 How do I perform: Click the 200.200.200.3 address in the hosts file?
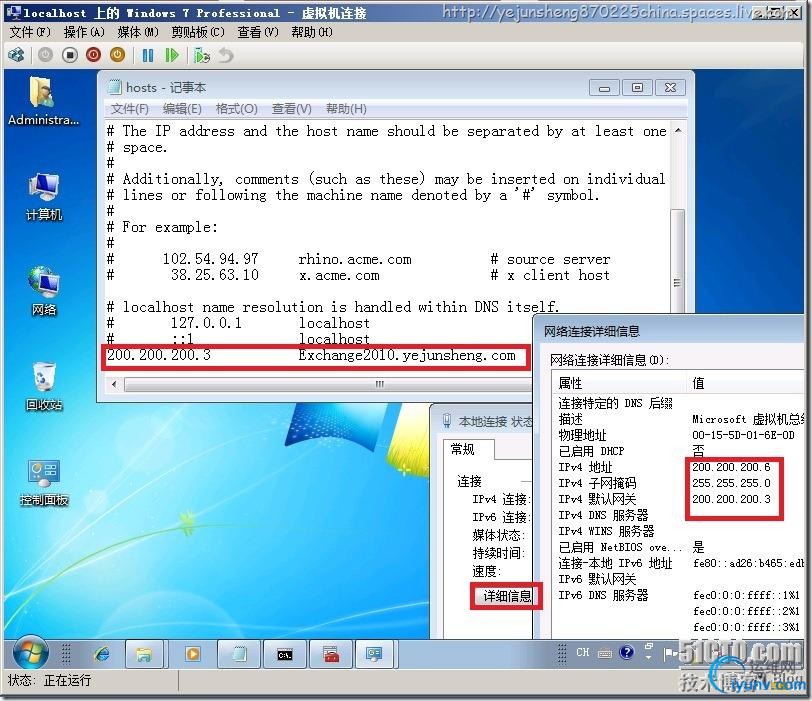click(159, 355)
